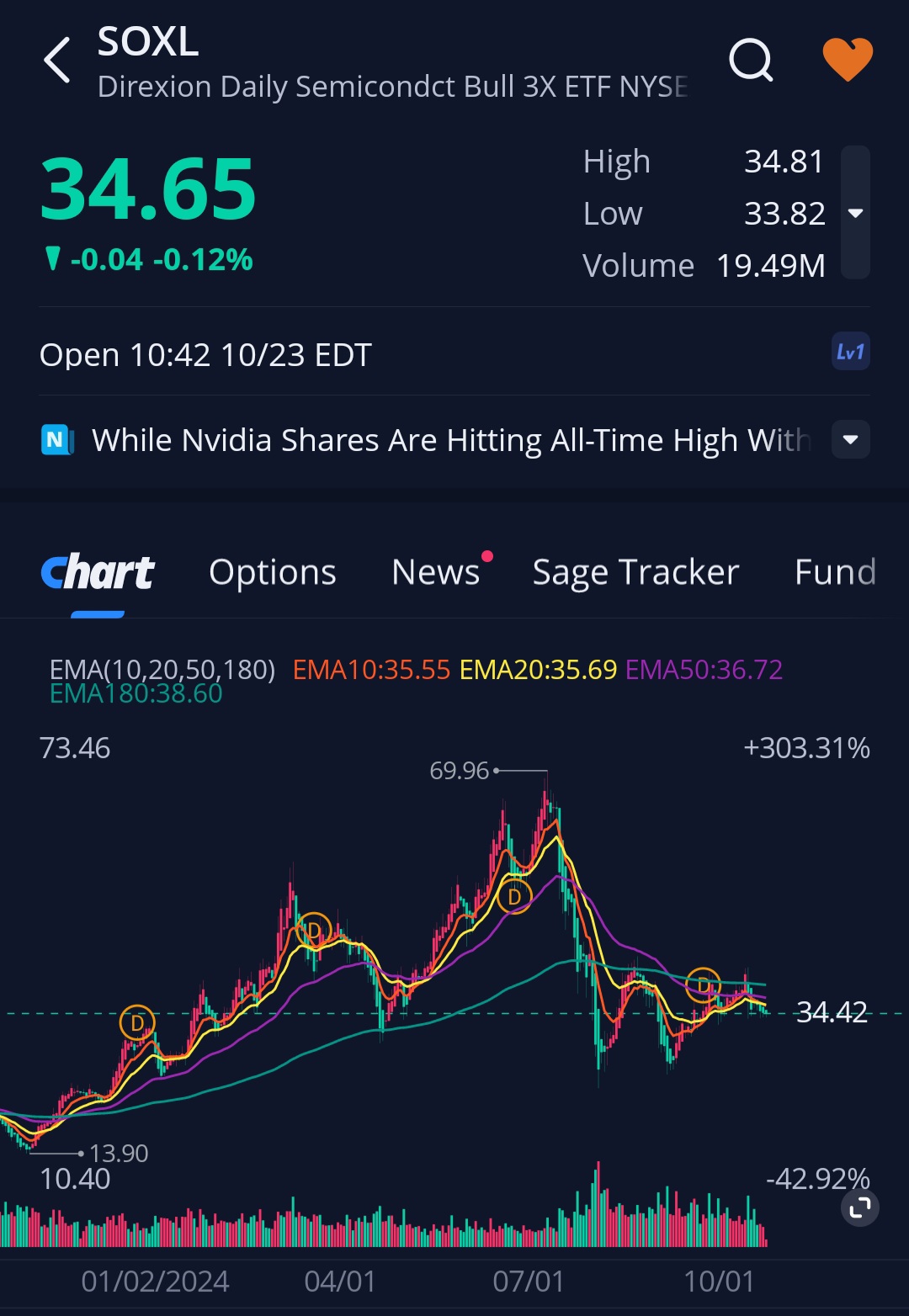Tap the dividend D marker near 04/01

click(314, 931)
